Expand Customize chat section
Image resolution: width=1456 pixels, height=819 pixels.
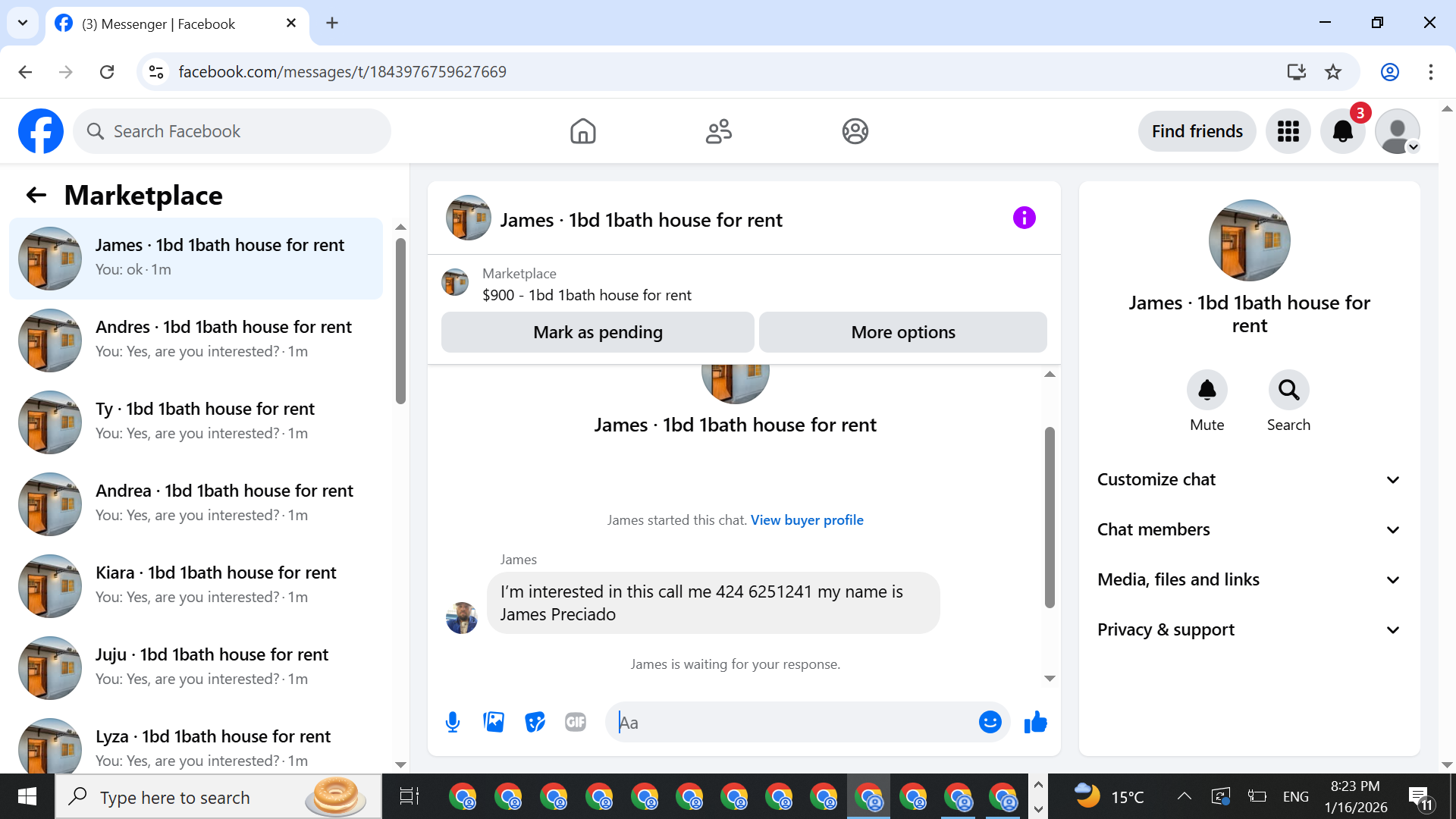pyautogui.click(x=1248, y=479)
